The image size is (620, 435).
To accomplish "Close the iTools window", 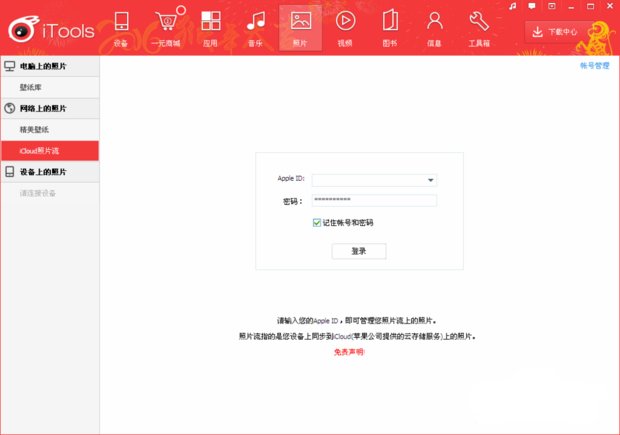I will [x=610, y=6].
